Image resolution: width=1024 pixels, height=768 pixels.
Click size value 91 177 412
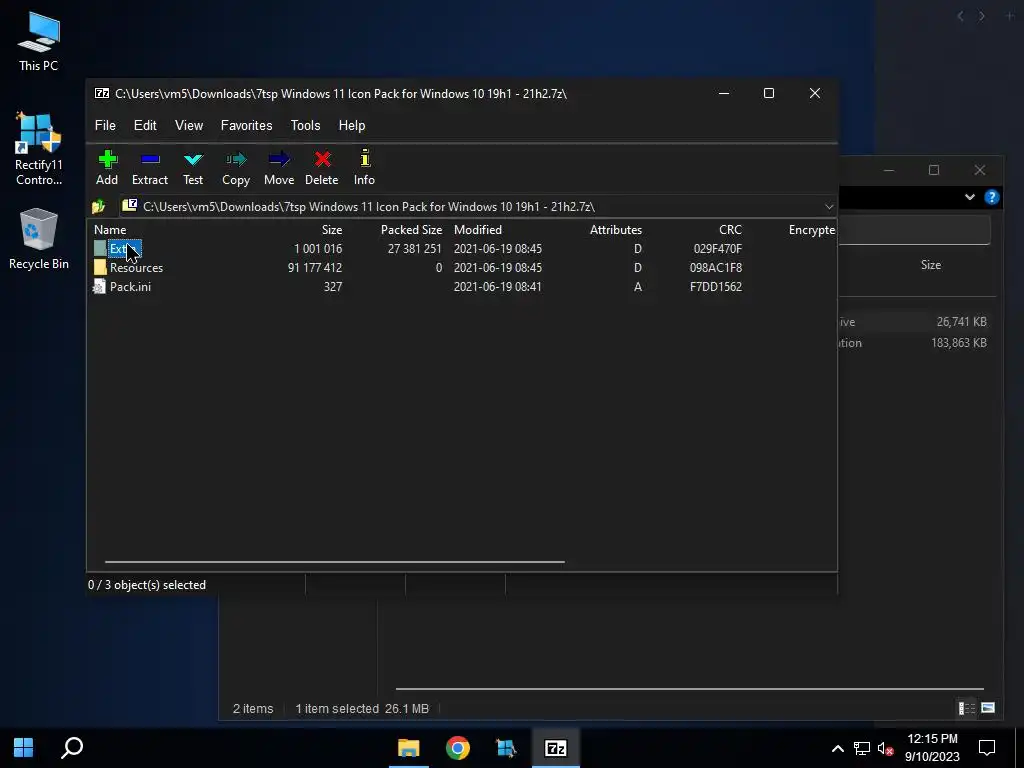tap(315, 268)
